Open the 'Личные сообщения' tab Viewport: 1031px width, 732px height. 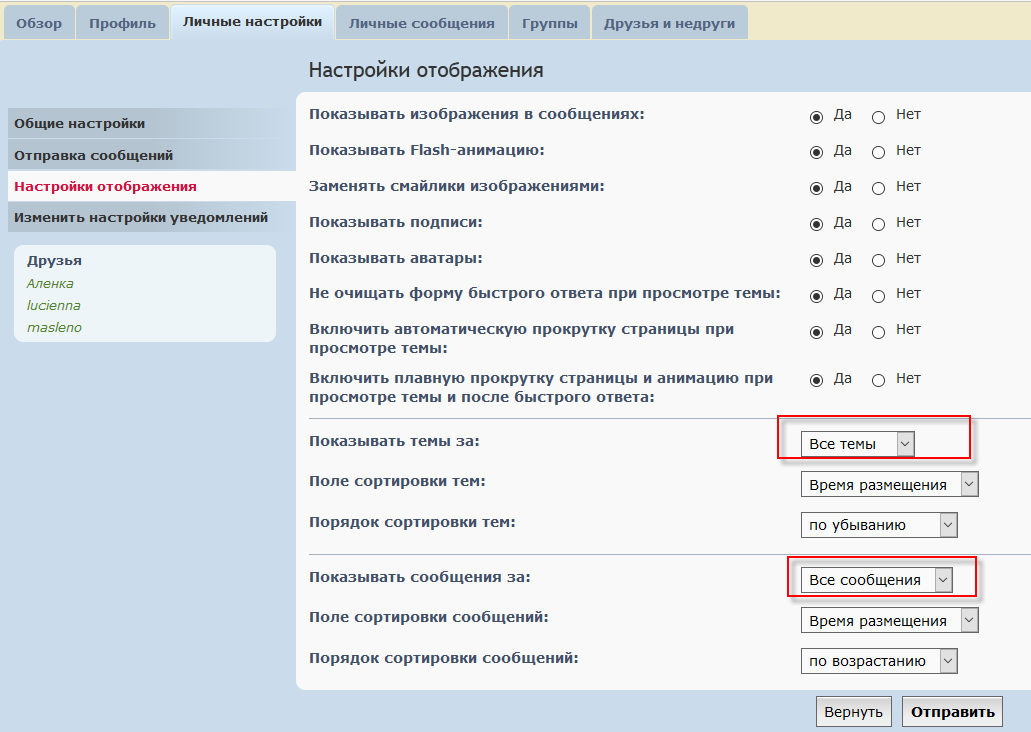tap(421, 23)
